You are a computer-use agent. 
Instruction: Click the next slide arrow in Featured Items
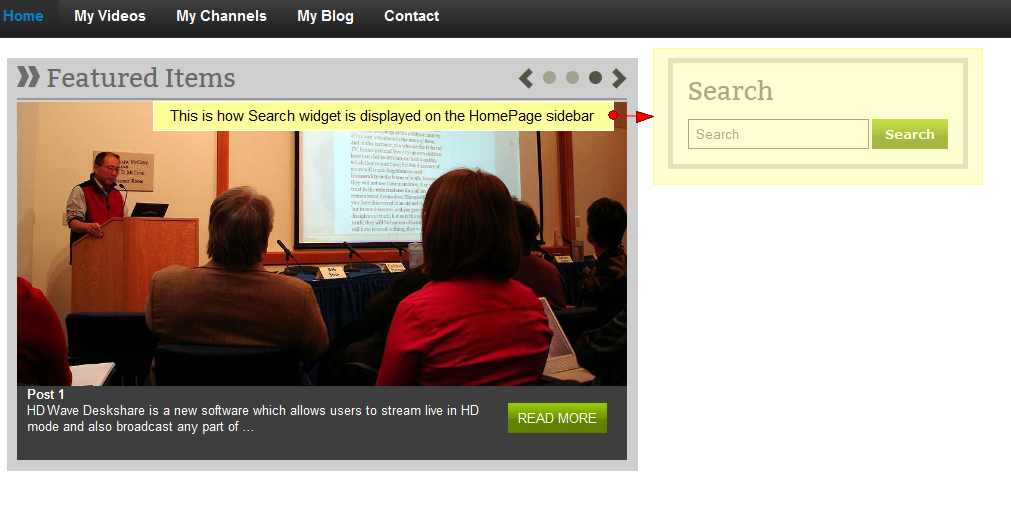pos(619,78)
